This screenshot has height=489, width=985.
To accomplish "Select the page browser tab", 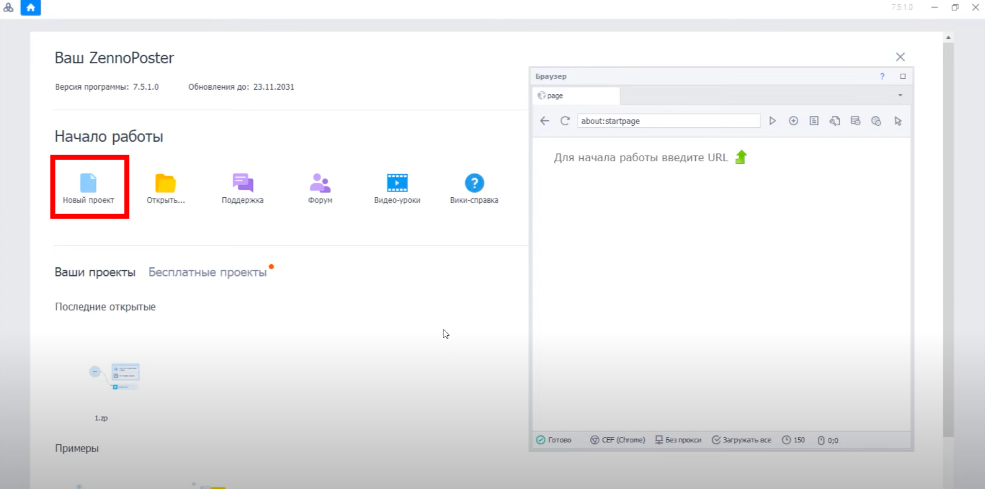I will coord(576,96).
